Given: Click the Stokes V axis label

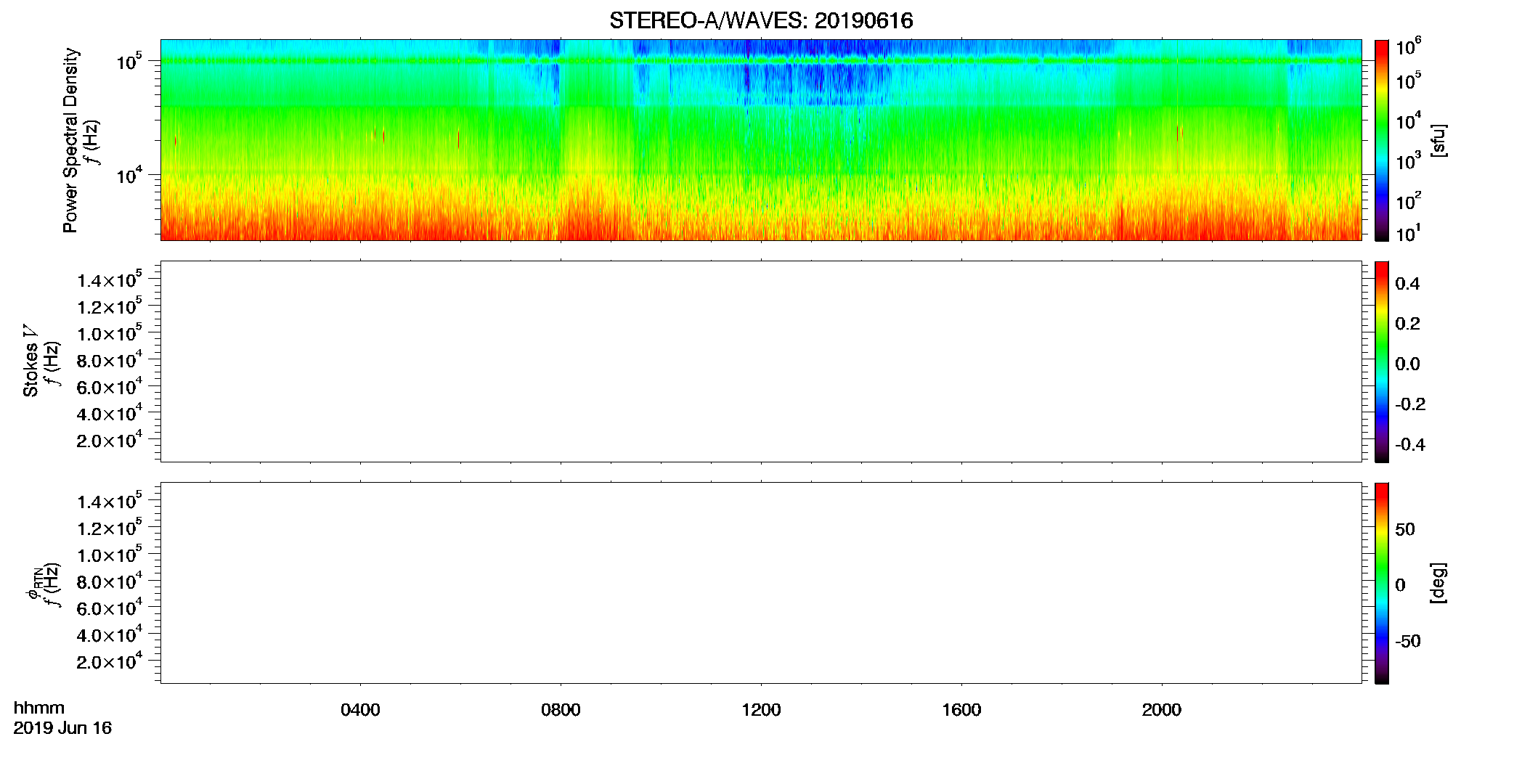Looking at the screenshot, I should click(x=30, y=361).
